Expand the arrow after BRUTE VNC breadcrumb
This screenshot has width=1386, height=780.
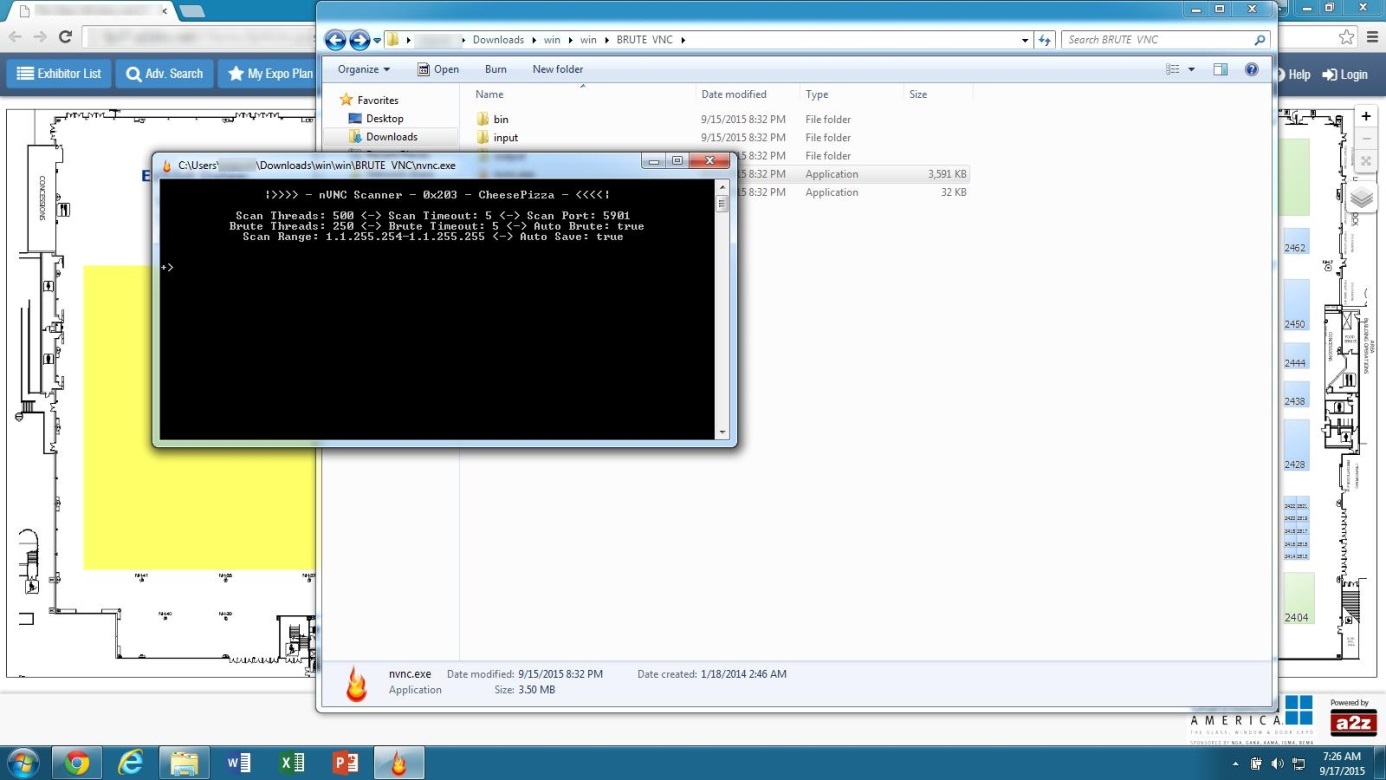683,40
